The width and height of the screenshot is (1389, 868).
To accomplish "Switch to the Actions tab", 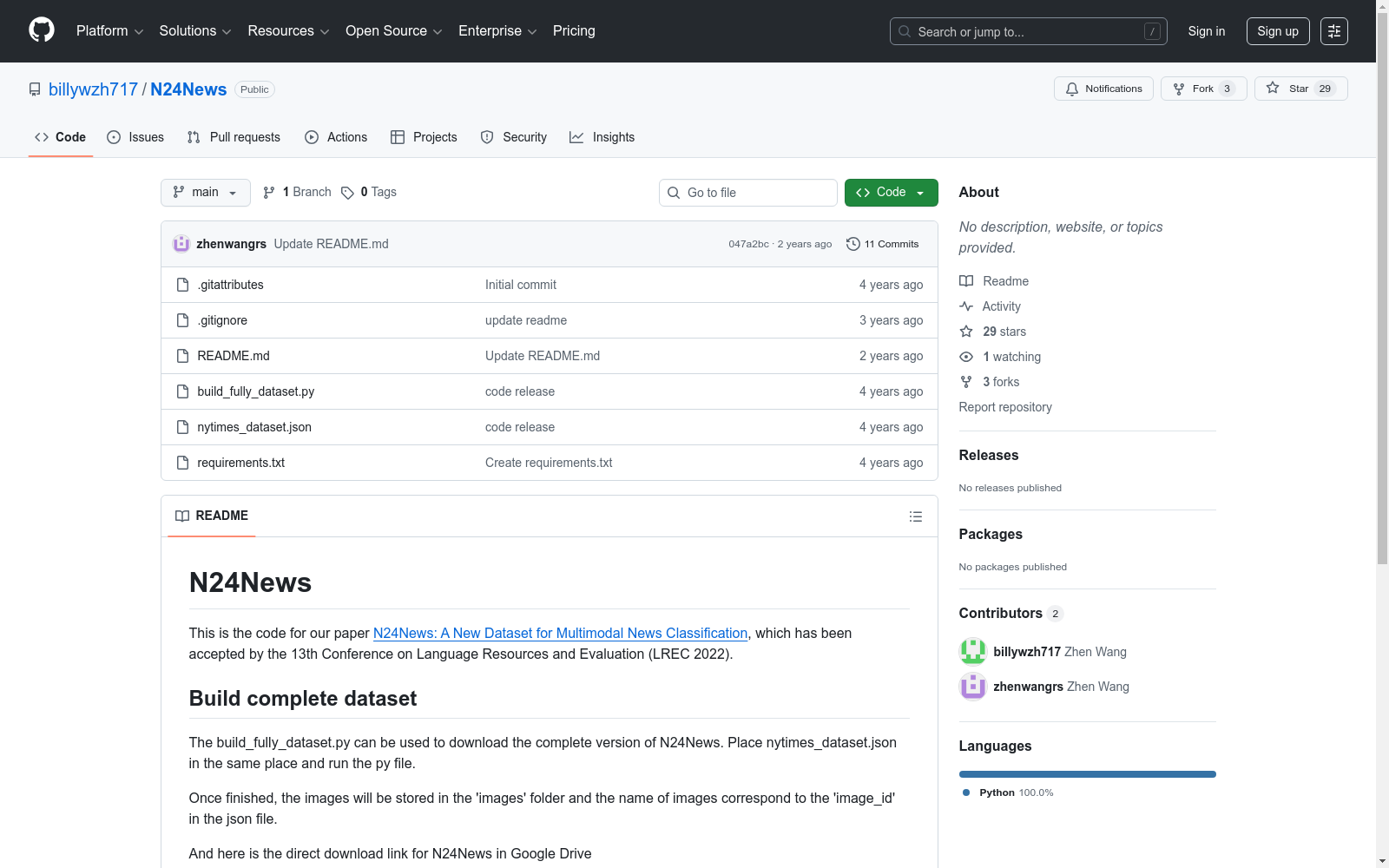I will pyautogui.click(x=336, y=137).
